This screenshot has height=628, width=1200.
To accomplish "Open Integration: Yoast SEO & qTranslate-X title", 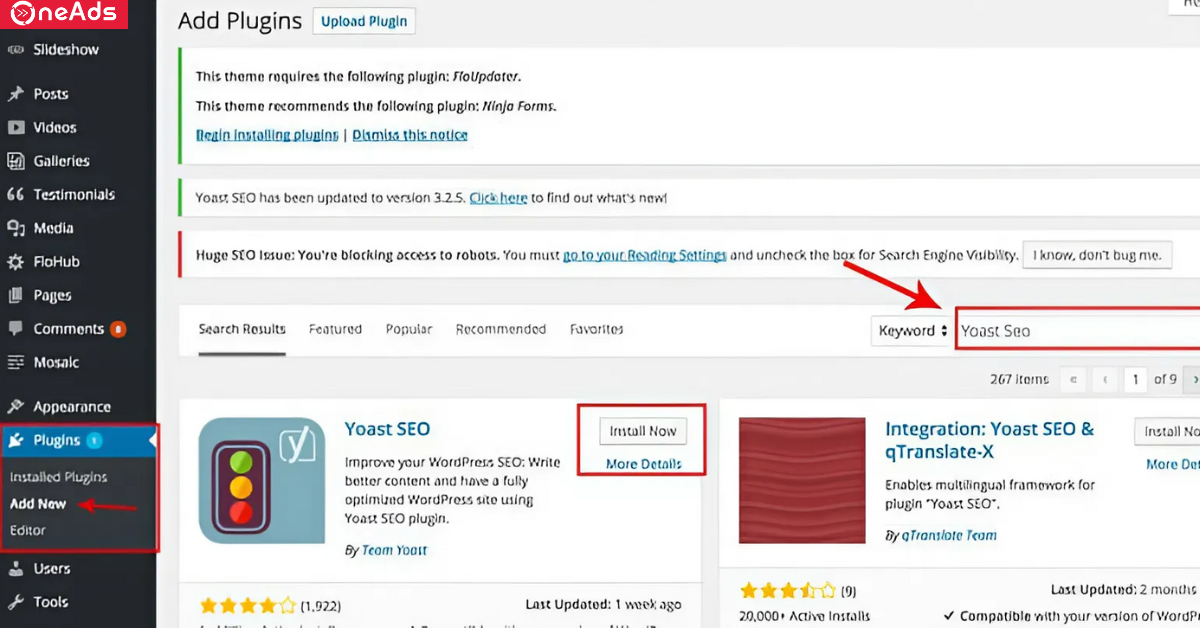I will pyautogui.click(x=989, y=440).
